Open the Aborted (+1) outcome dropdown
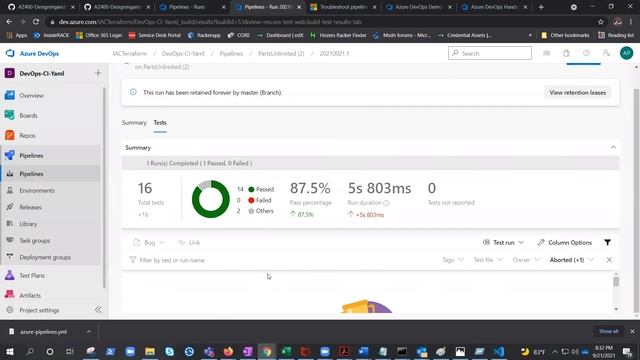The width and height of the screenshot is (640, 360). [x=571, y=260]
